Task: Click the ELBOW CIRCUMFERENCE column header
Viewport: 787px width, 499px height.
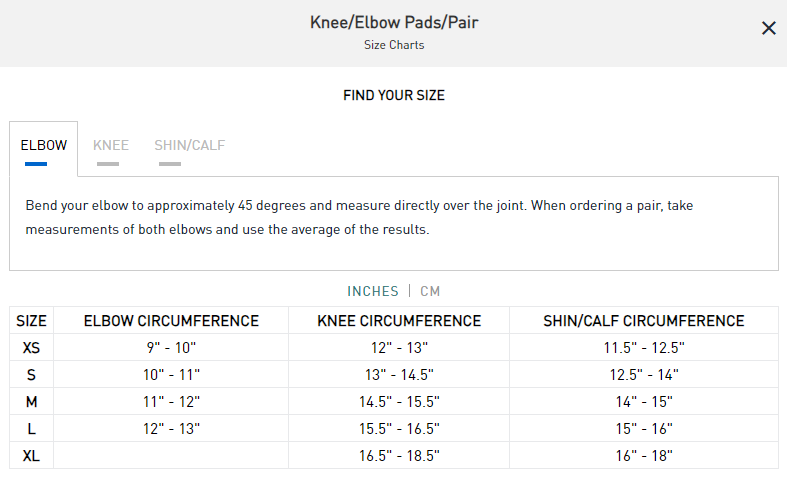Action: [x=171, y=321]
